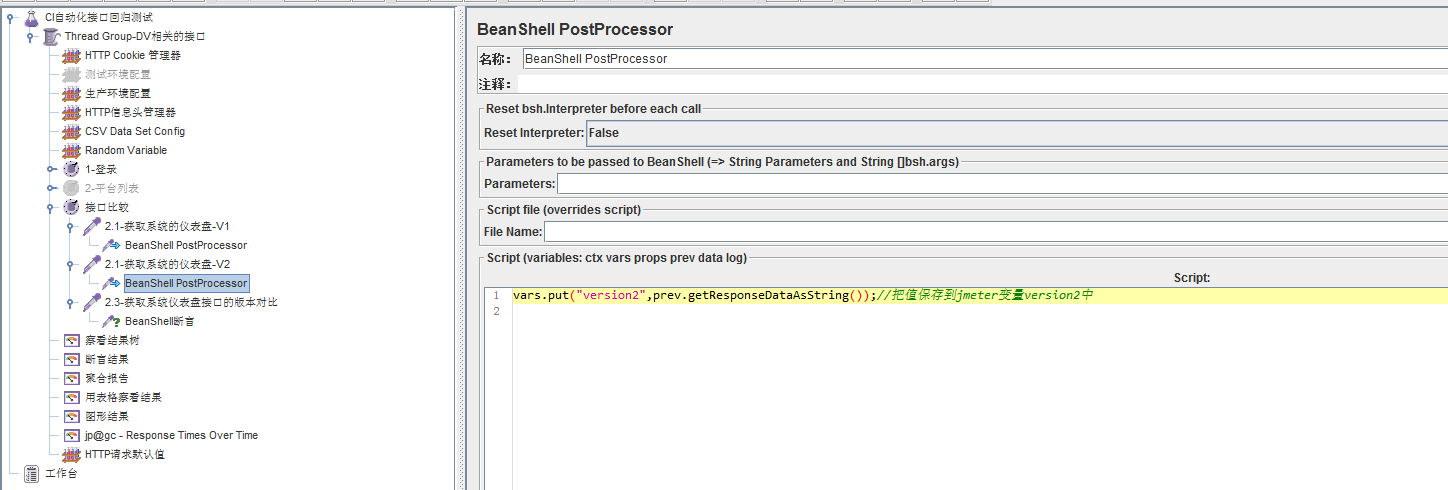The image size is (1448, 490).
Task: Click the 察看结果树 listener icon
Action: coord(71,340)
